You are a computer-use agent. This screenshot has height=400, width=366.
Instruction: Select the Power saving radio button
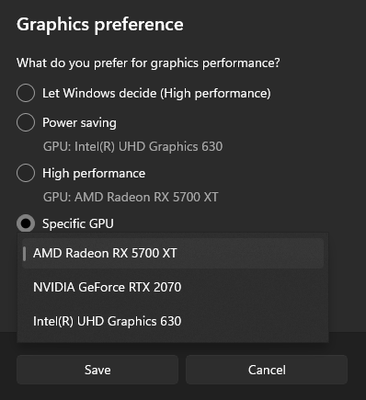(x=26, y=122)
